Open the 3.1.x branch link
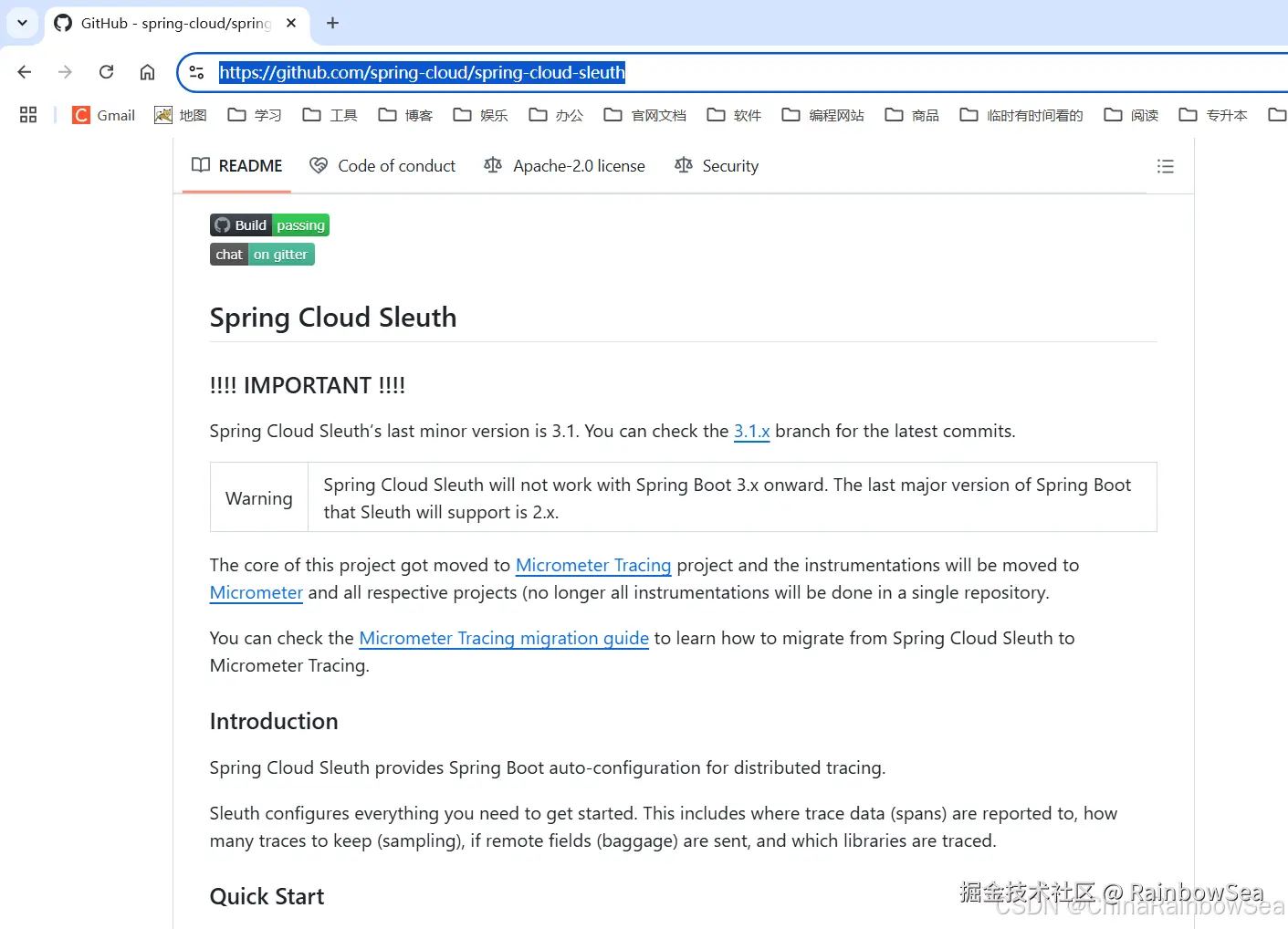 752,432
